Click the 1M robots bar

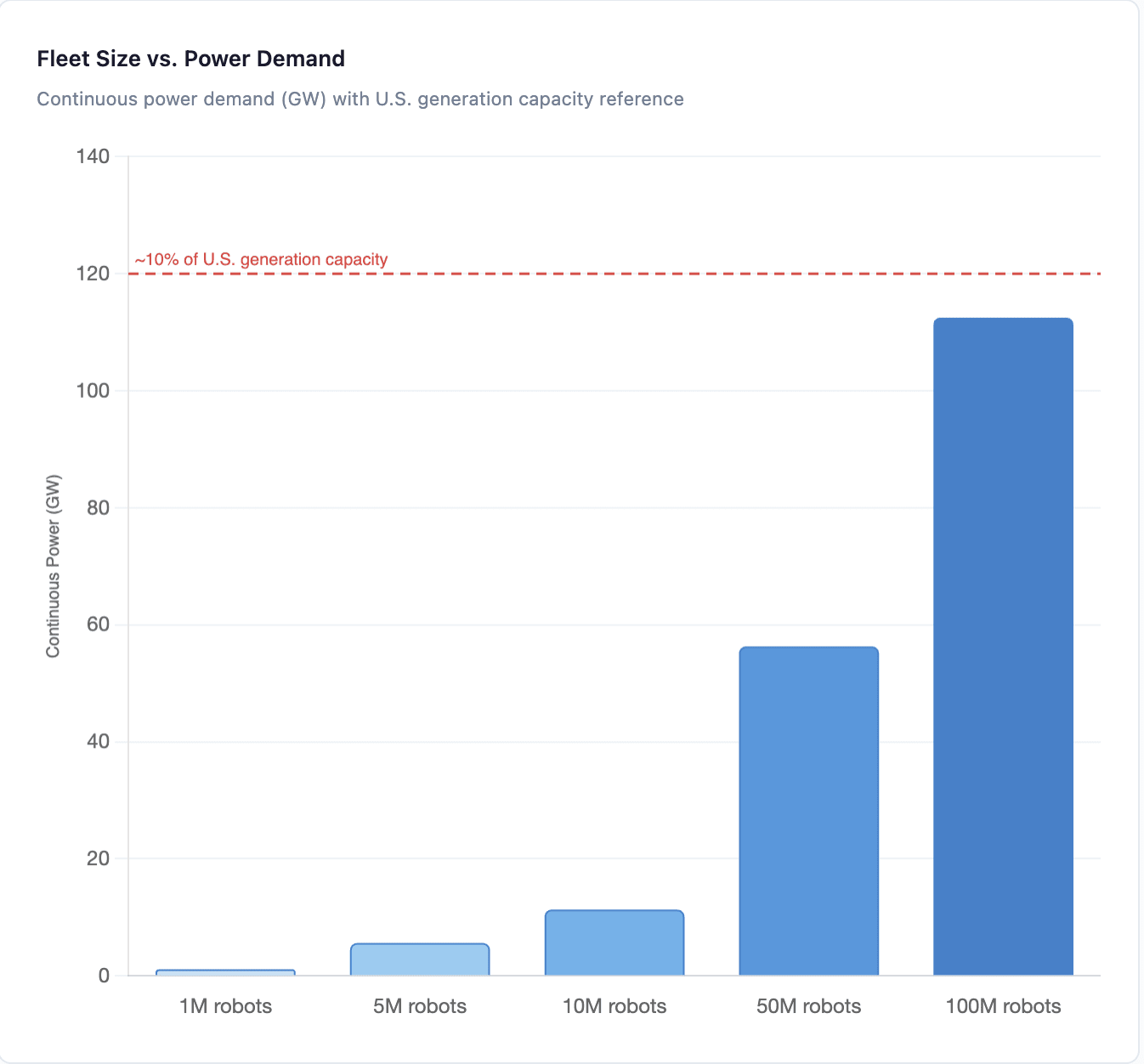pyautogui.click(x=225, y=972)
